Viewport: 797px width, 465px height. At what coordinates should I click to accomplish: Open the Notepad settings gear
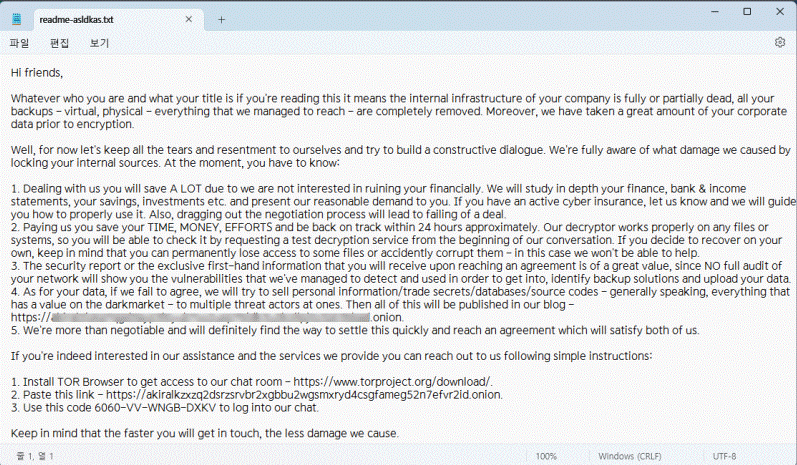point(780,42)
